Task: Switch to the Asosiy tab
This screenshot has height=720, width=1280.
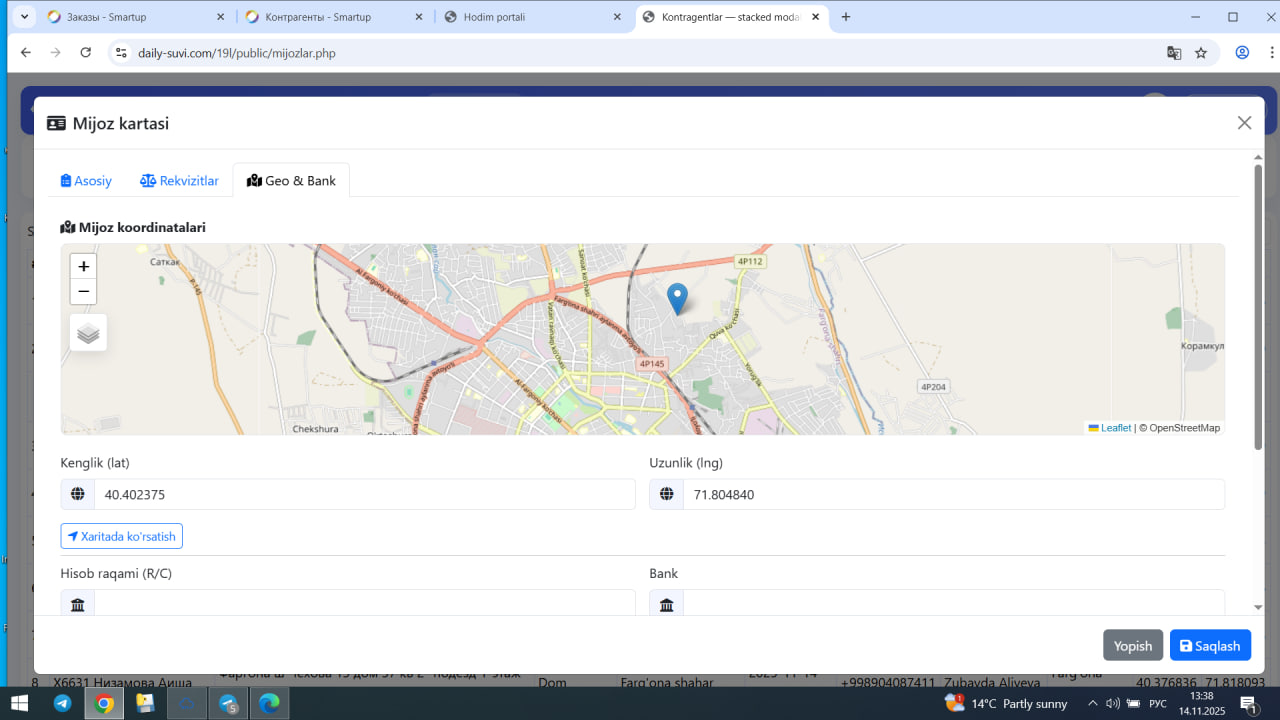Action: click(86, 181)
